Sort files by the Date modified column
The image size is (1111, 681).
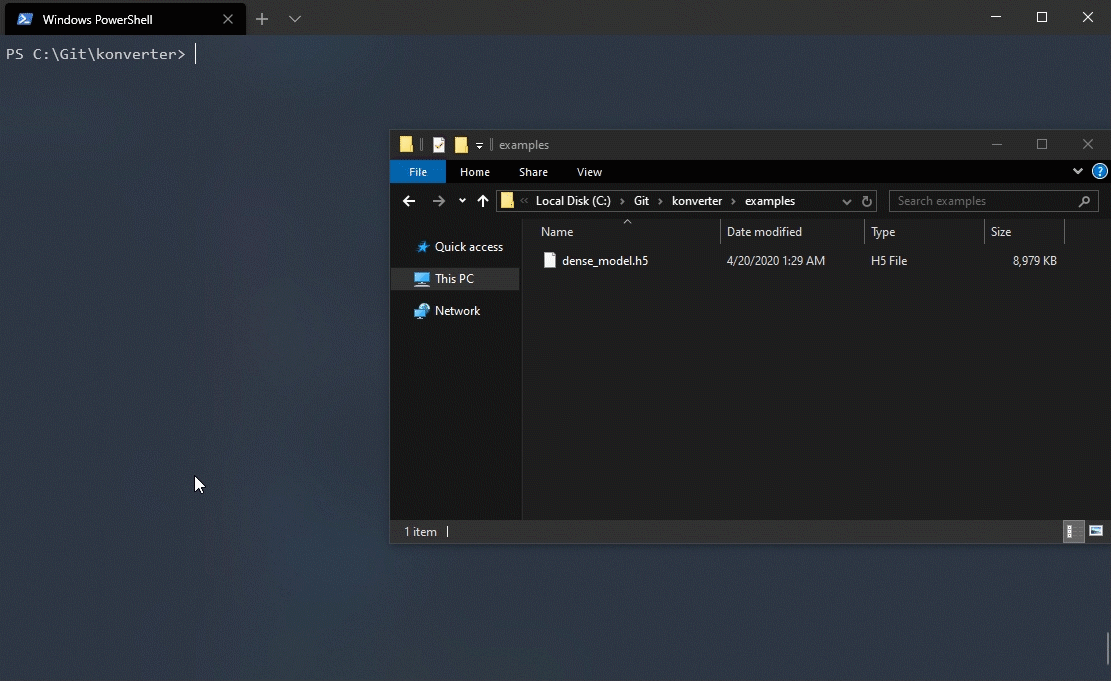click(x=764, y=232)
